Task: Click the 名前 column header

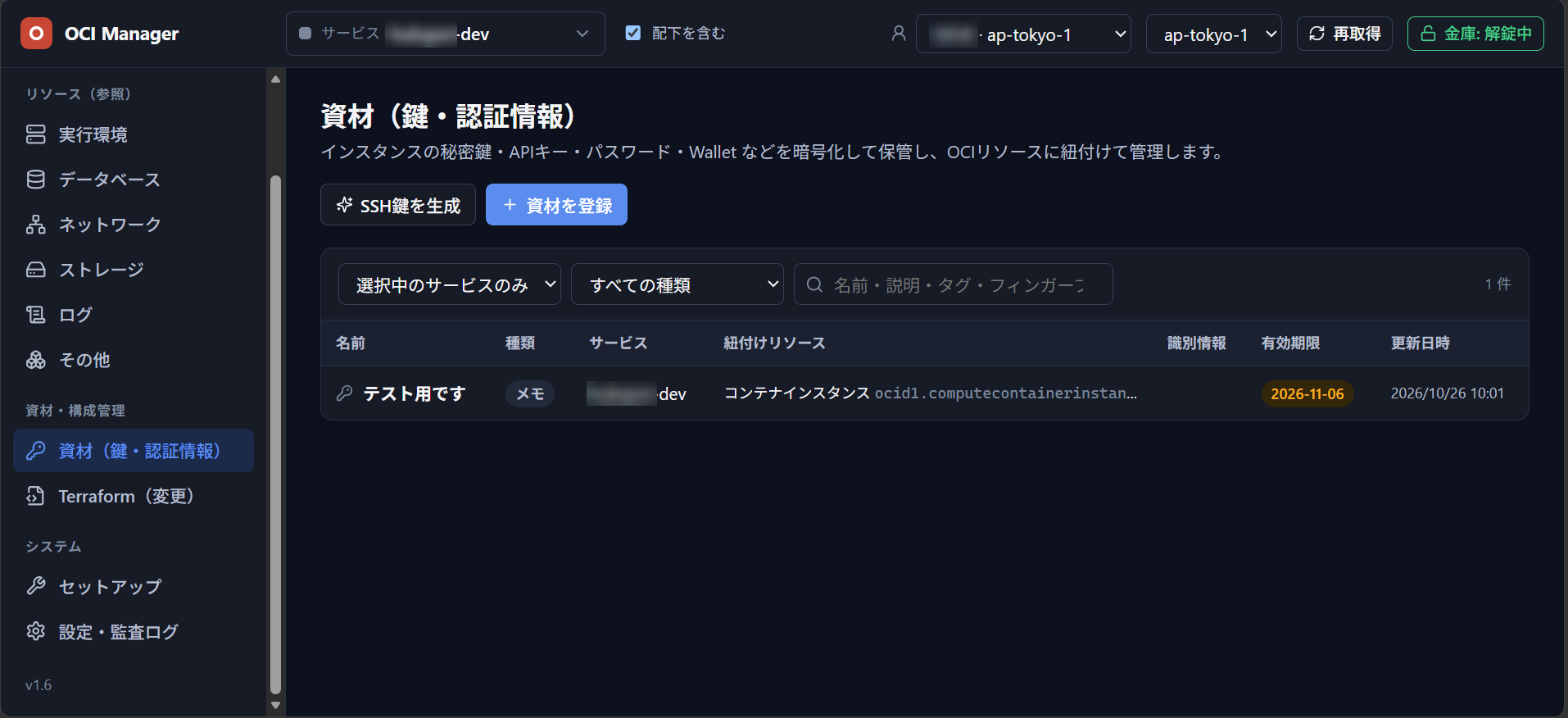Action: coord(351,343)
